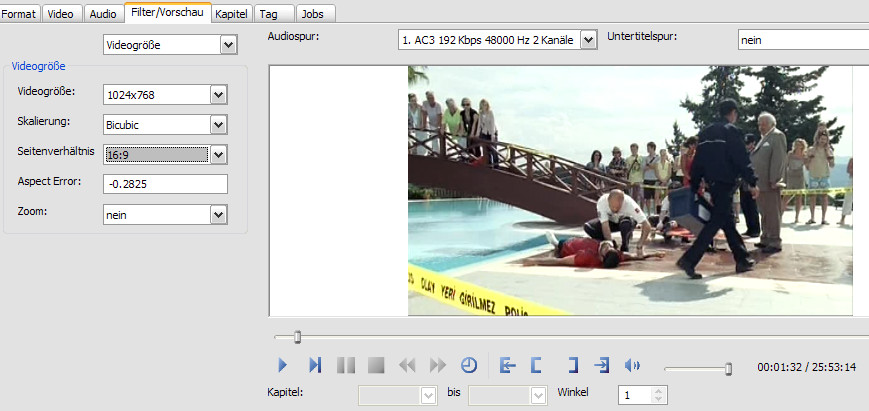Expand the Audiospur track dropdown
Screen dimensions: 869x411
(x=589, y=40)
